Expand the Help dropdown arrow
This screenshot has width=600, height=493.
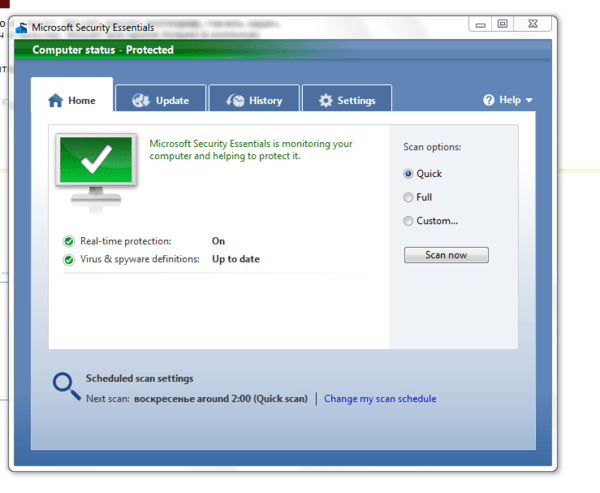(529, 101)
